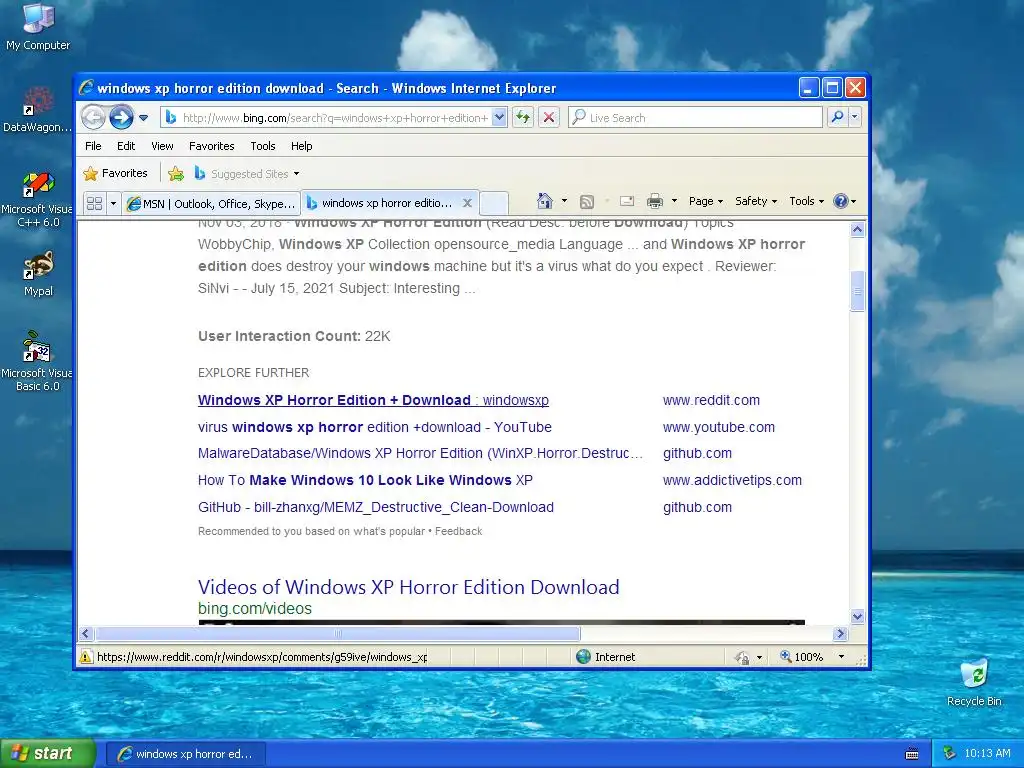This screenshot has width=1024, height=768.
Task: Open a new blank tab
Action: pyautogui.click(x=494, y=204)
